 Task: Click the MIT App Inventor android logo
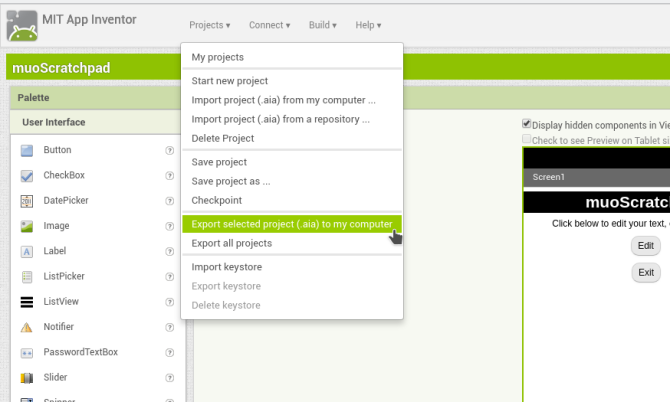click(x=22, y=26)
